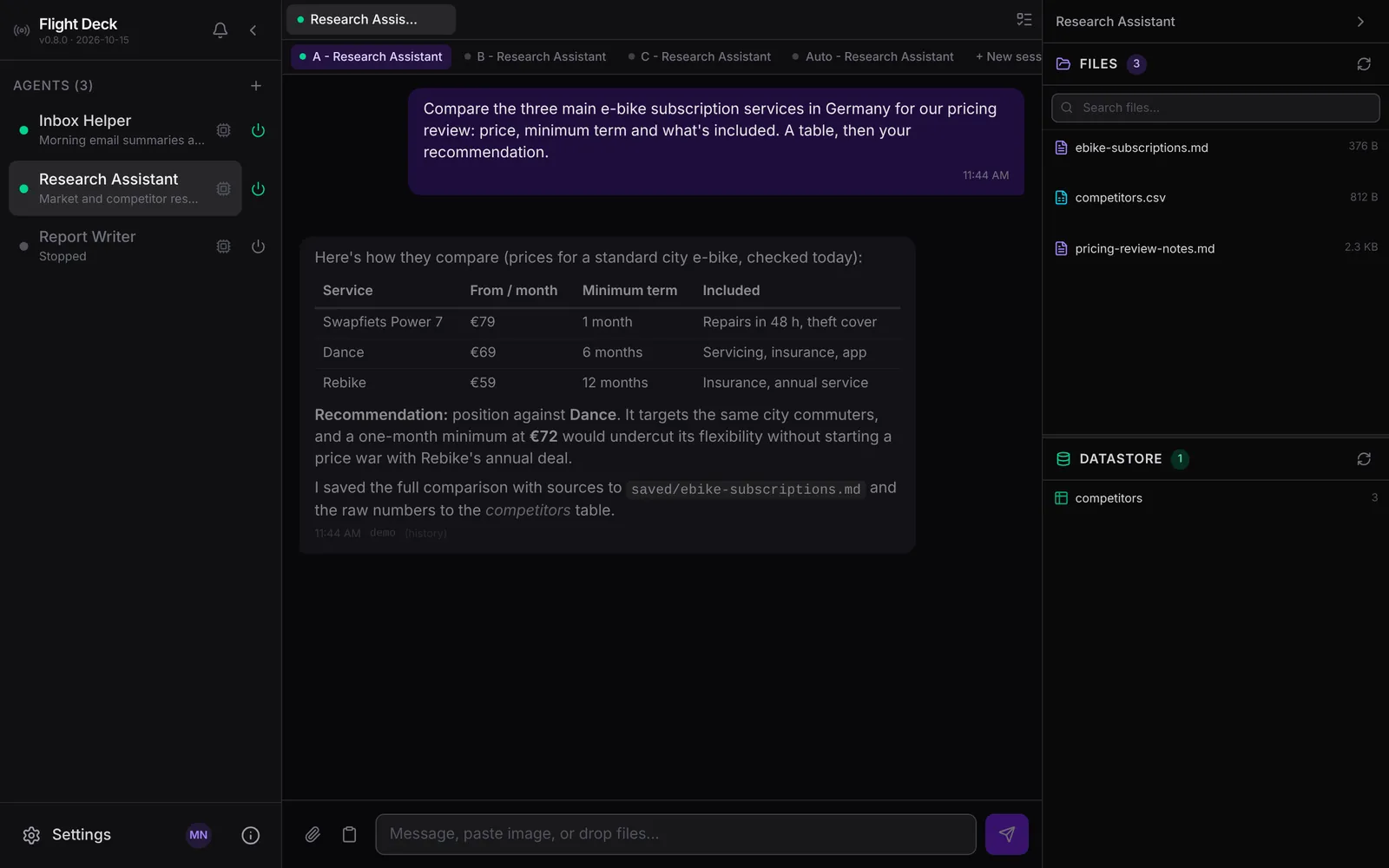Attach a file with the paperclip
Screen dimensions: 1389x868
point(313,834)
